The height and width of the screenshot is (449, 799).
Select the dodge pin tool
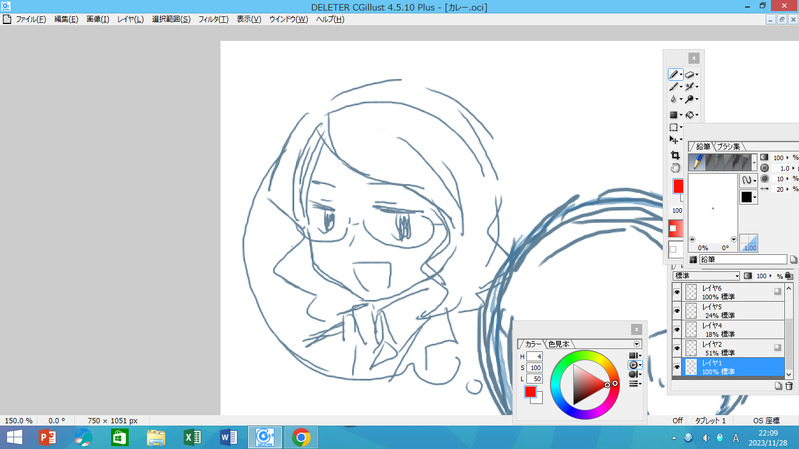pyautogui.click(x=689, y=99)
